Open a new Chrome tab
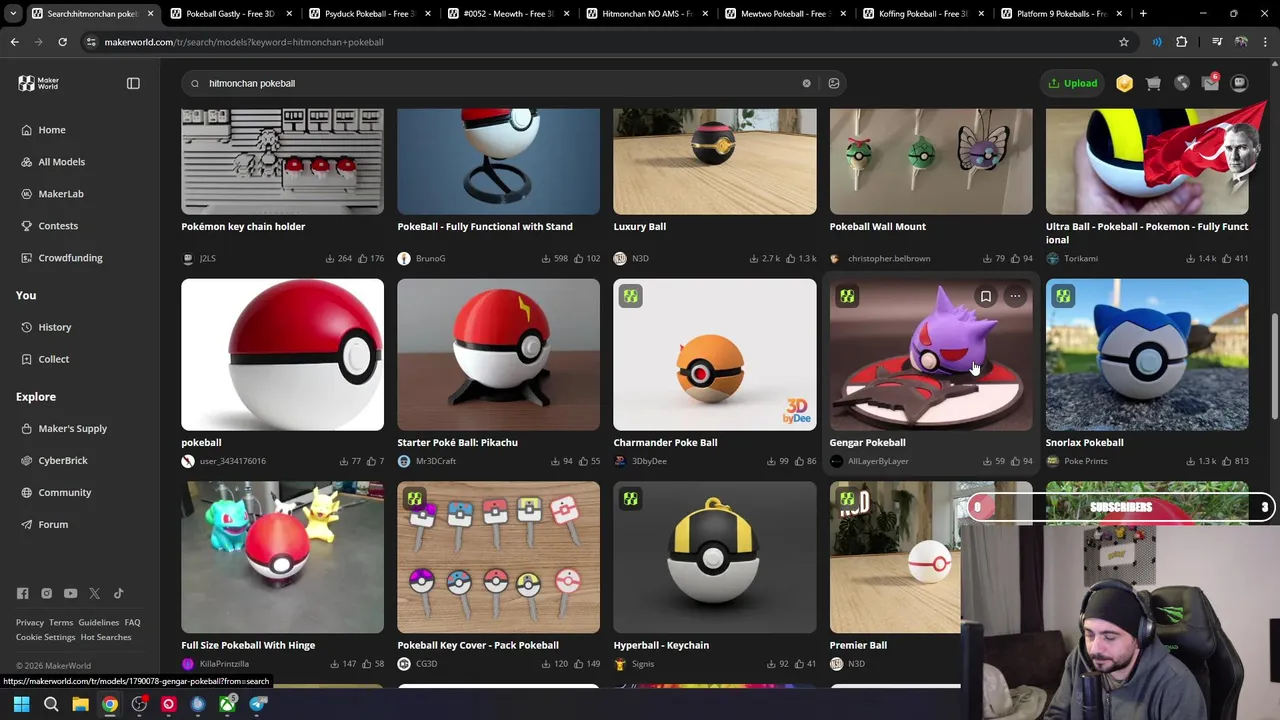 1143,14
